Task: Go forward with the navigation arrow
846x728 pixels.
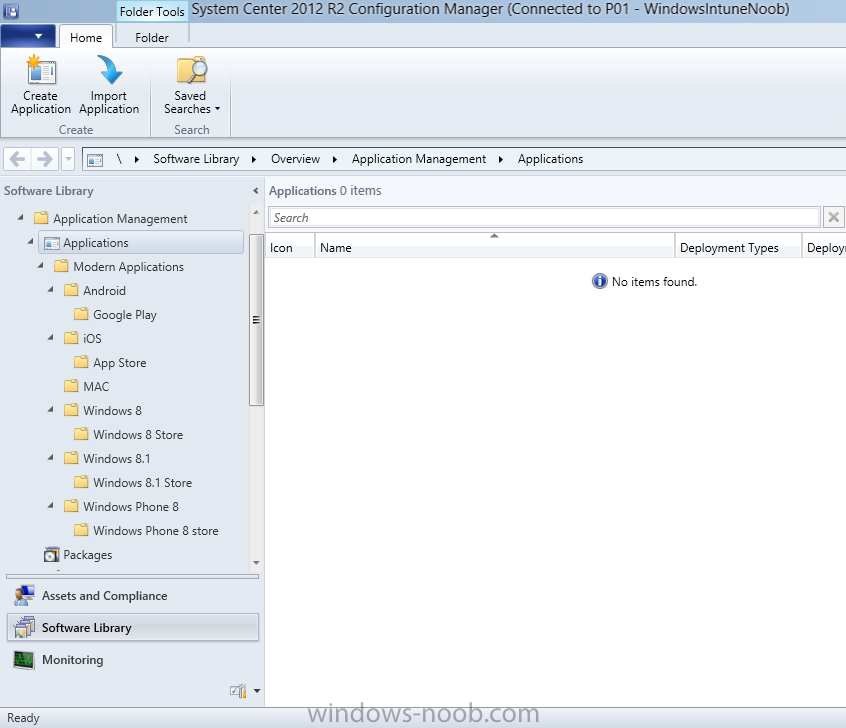Action: [44, 159]
